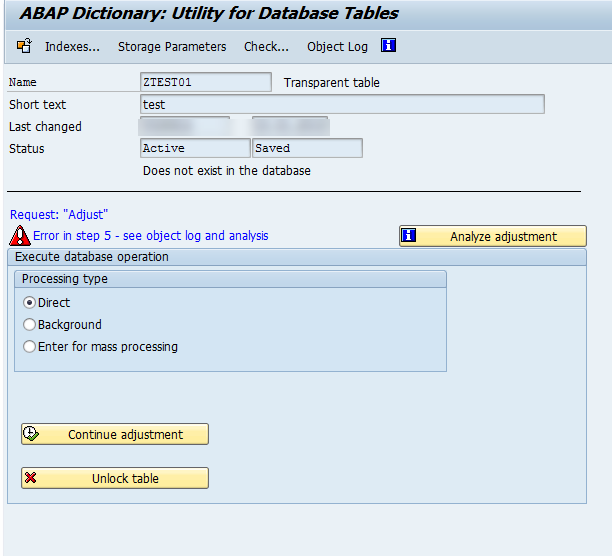Click the Last changed user field
Screen dimensions: 612x556
(x=185, y=126)
